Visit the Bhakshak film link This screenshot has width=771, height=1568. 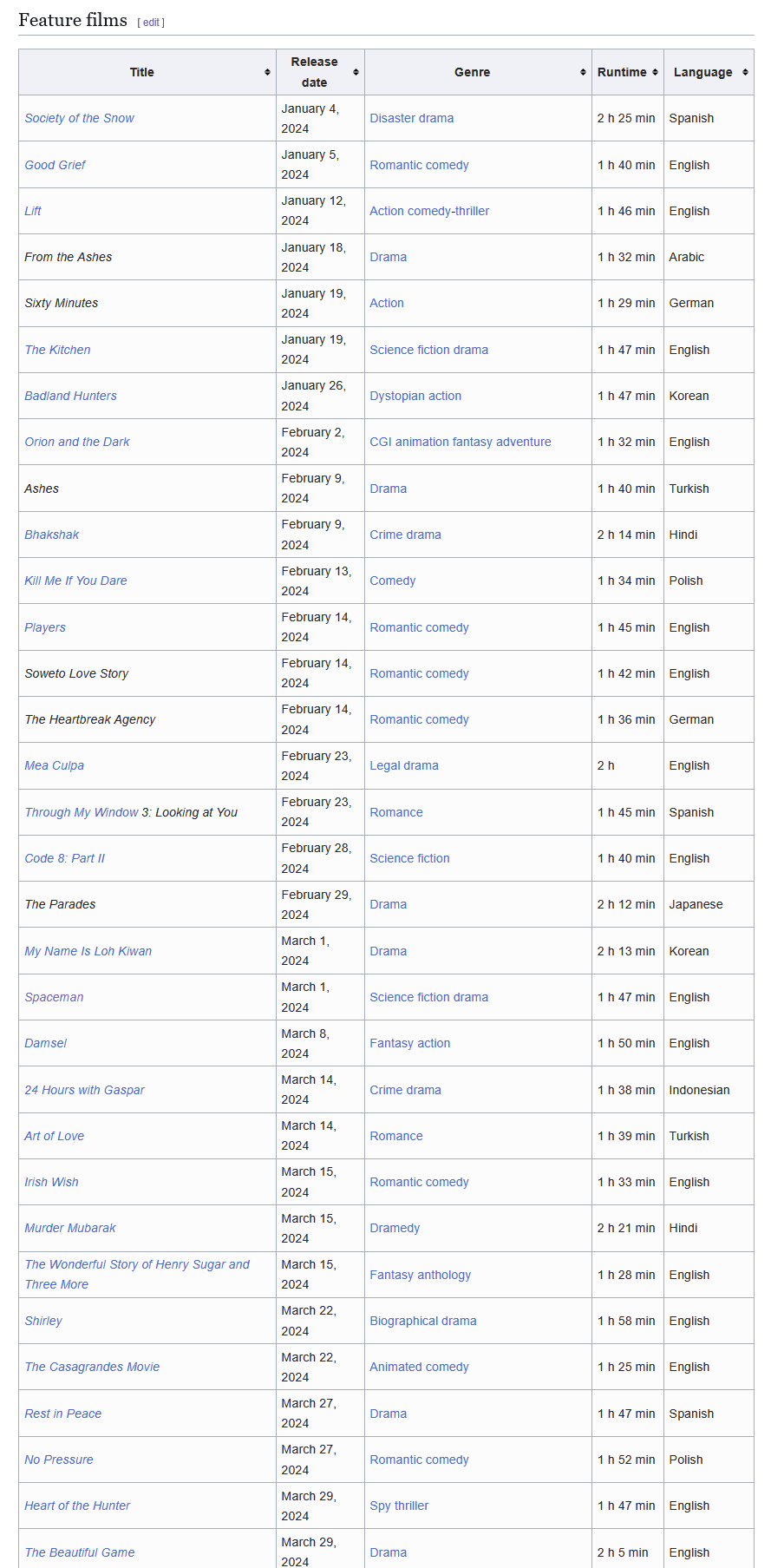[51, 535]
